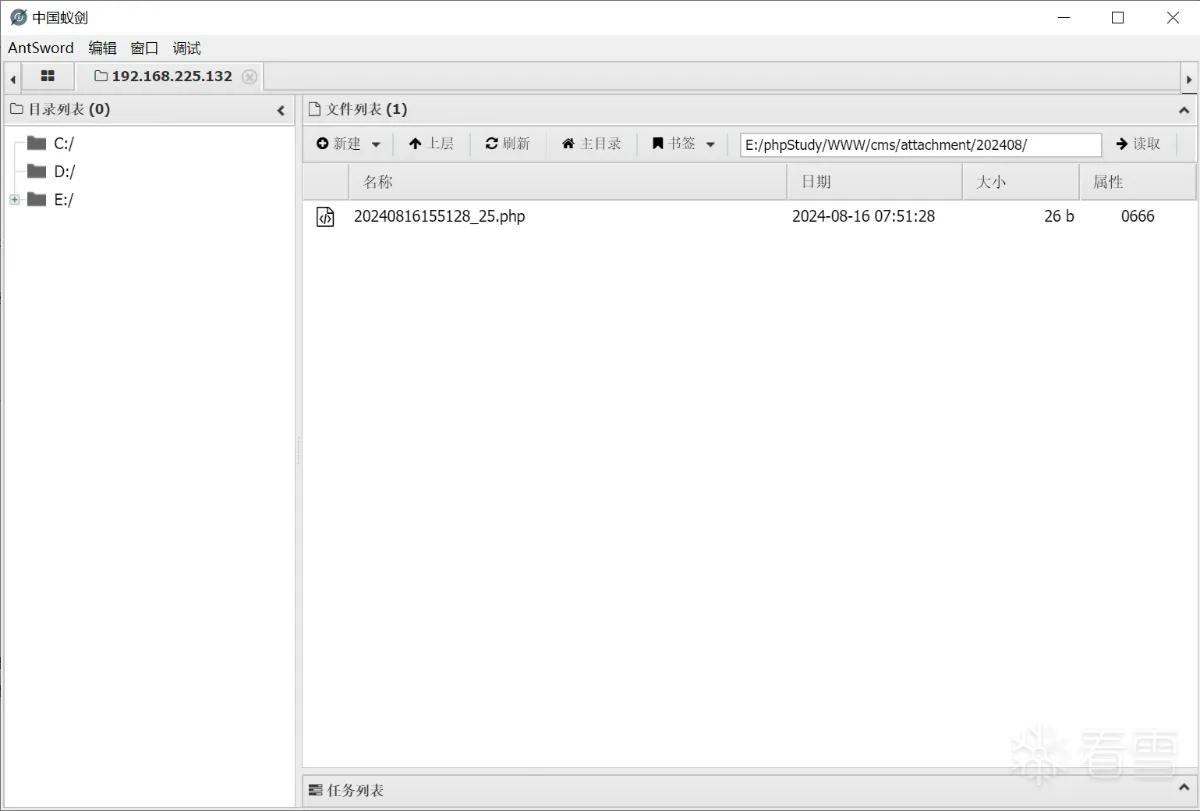Open the AntSword menu
Image resolution: width=1200 pixels, height=811 pixels.
[x=41, y=48]
